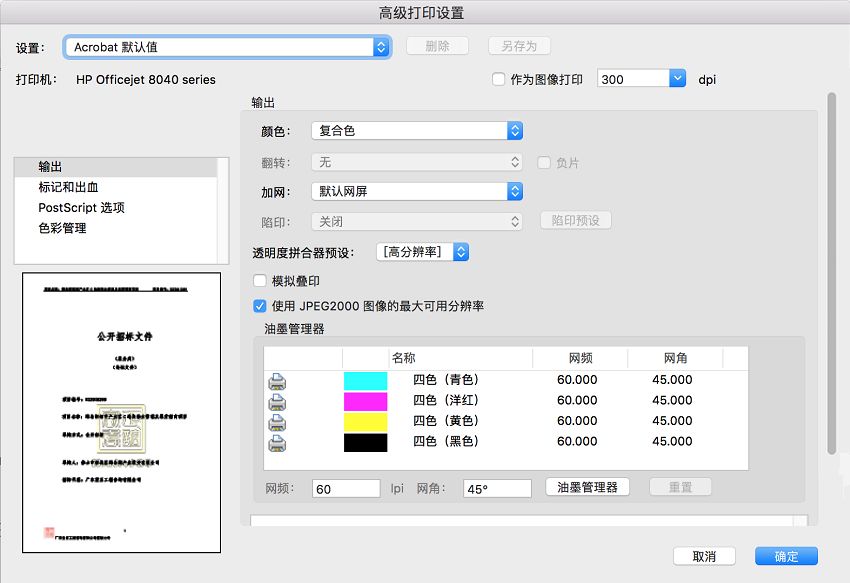Click the 确定 button to confirm
Screen dimensions: 850x583
tap(786, 556)
